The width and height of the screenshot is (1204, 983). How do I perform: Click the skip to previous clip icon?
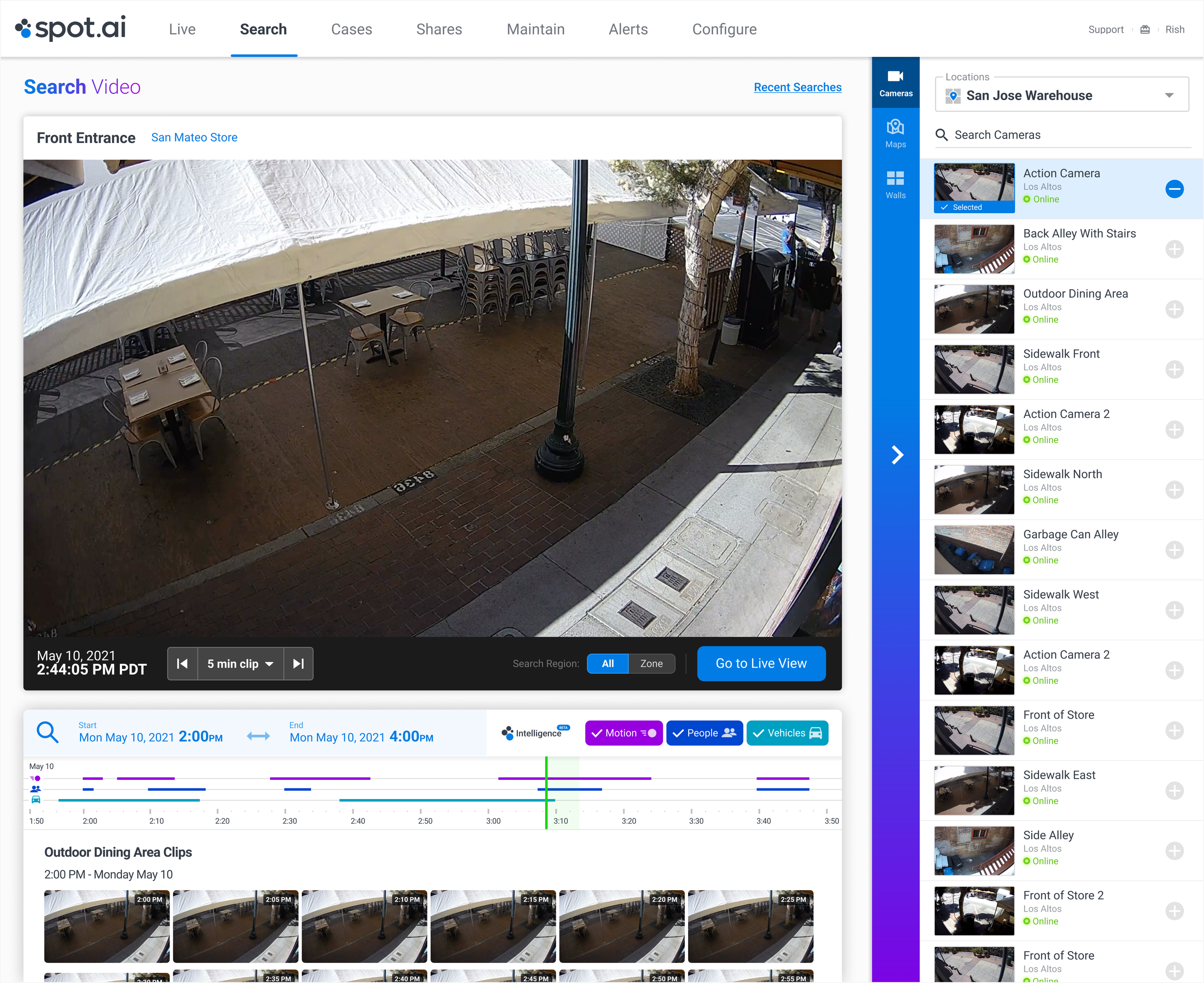(183, 663)
